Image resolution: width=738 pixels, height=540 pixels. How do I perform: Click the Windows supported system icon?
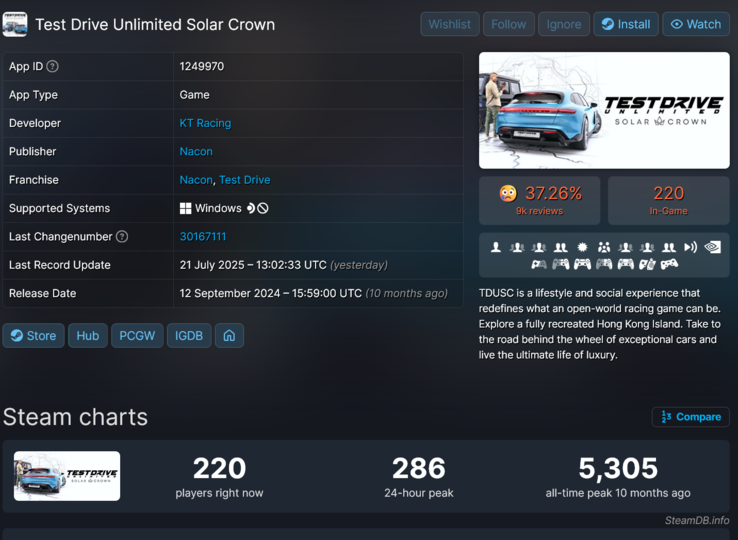point(185,208)
